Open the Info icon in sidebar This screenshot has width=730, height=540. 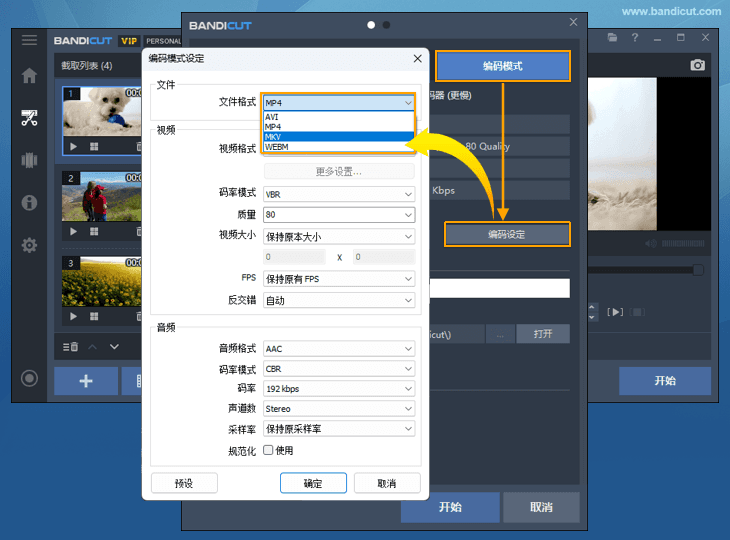point(29,203)
